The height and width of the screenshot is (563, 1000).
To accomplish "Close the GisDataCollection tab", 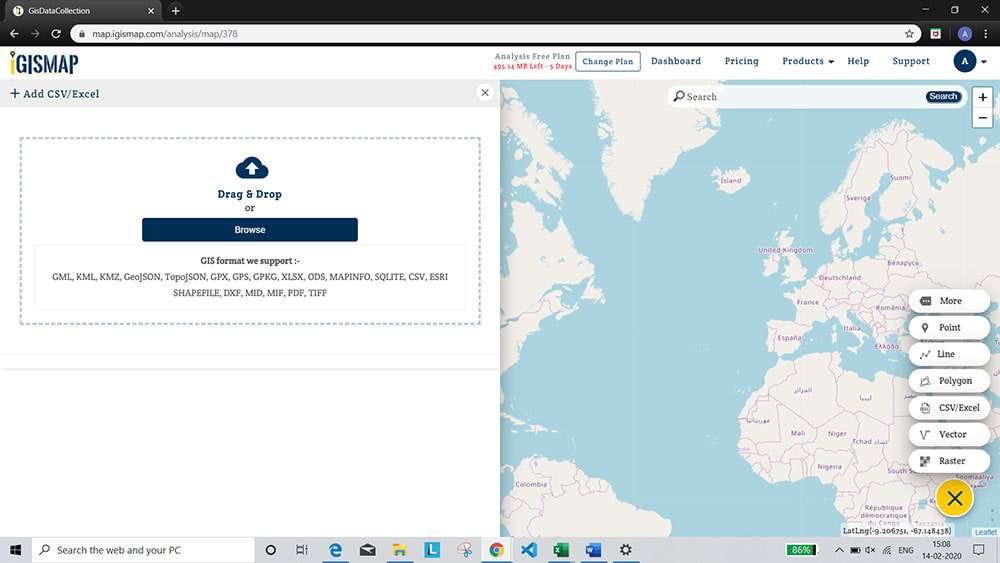I will (x=151, y=11).
